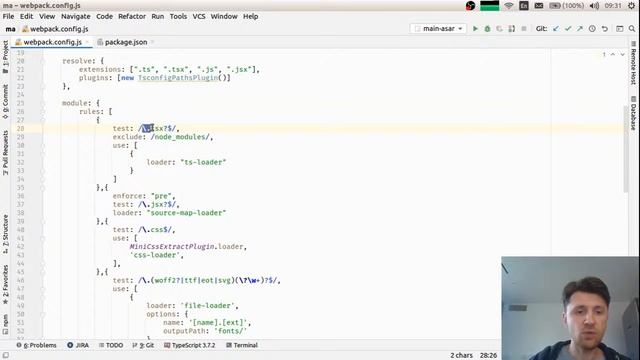Screen dimensions: 640x360
Task: Click webpack.config.js breadcrumb in navigation bar
Action: point(55,29)
